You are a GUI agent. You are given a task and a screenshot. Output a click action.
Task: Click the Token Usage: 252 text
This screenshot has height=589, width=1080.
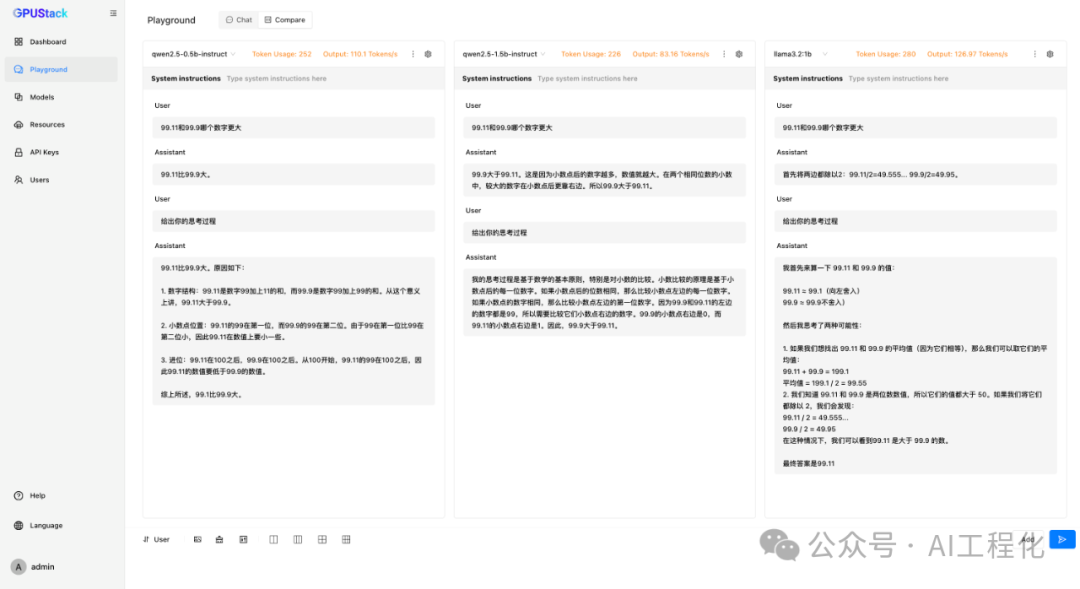pos(282,54)
